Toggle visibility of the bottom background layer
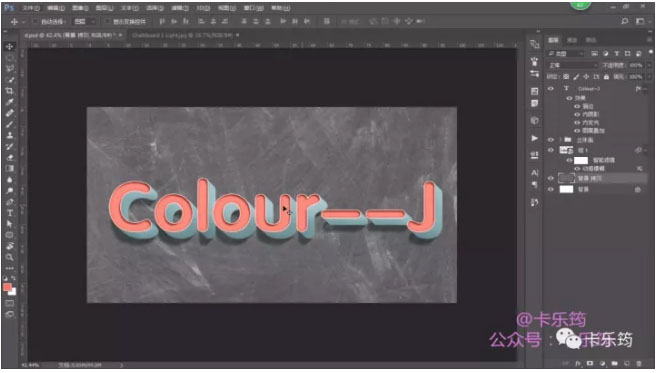Viewport: 658px width, 373px height. 551,189
